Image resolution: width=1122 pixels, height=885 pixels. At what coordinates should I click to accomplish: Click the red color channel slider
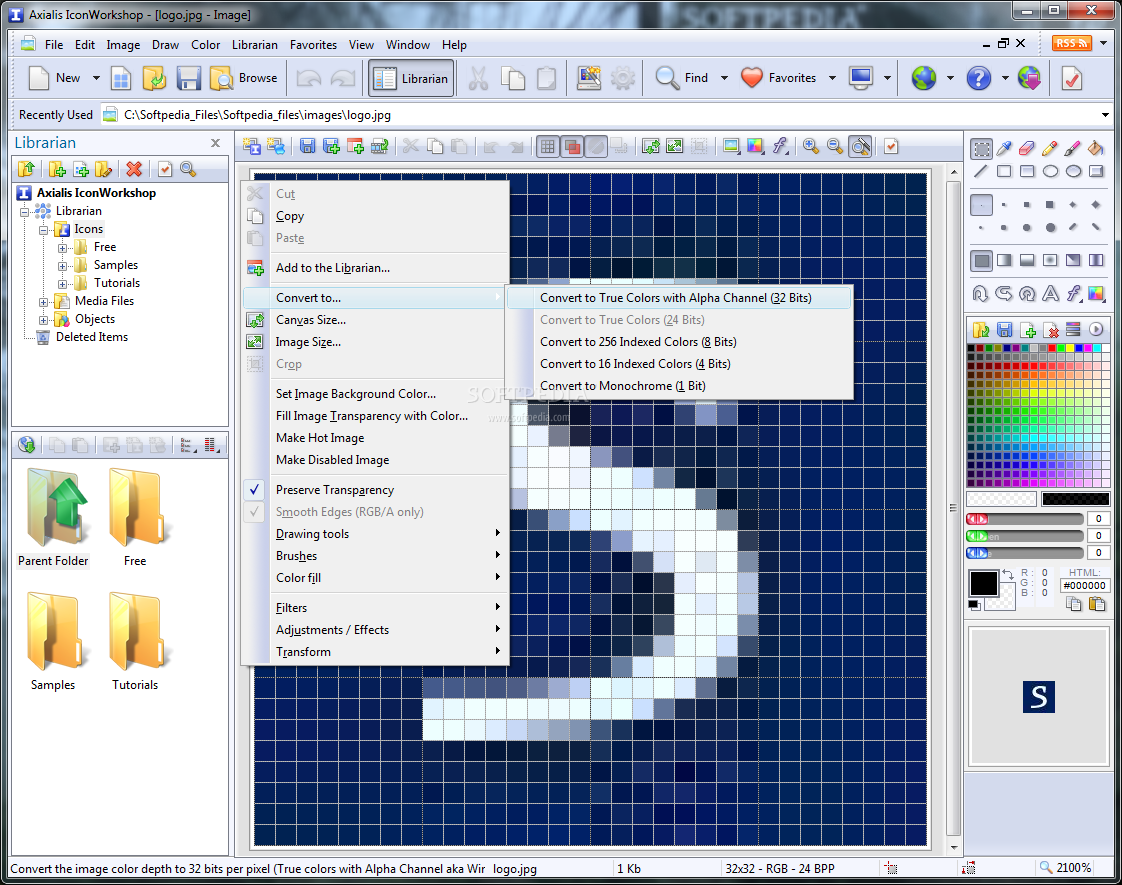tap(1024, 519)
